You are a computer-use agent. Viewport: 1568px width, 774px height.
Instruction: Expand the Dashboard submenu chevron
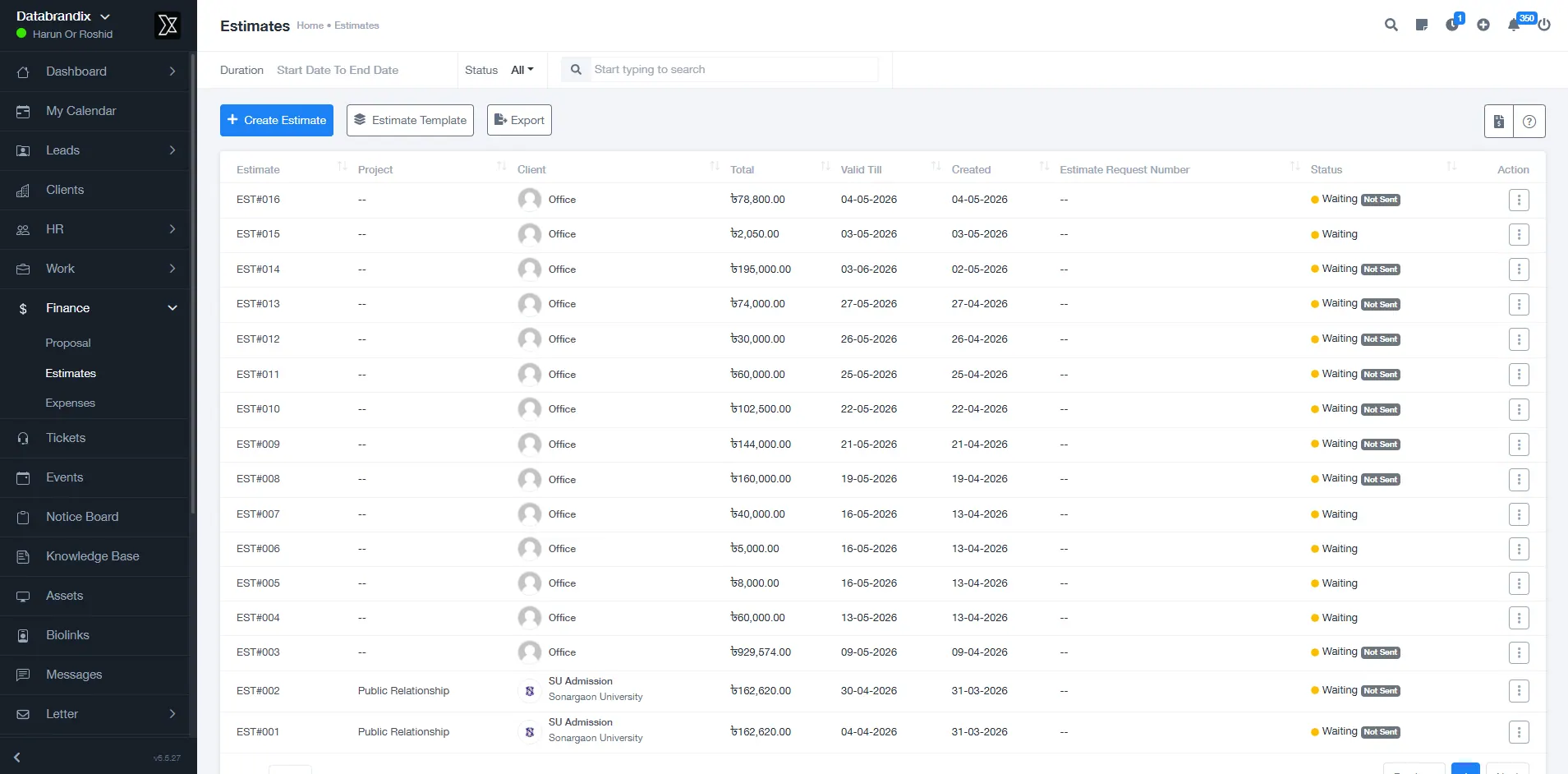pyautogui.click(x=172, y=71)
